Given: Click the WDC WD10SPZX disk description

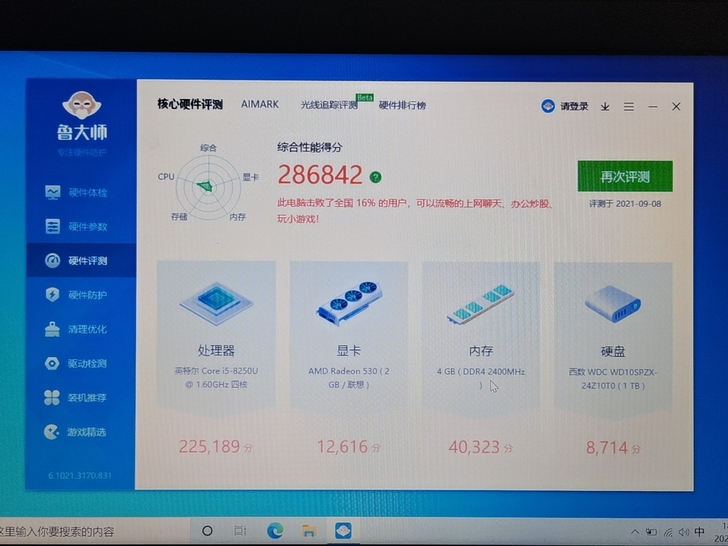Looking at the screenshot, I should [x=613, y=379].
